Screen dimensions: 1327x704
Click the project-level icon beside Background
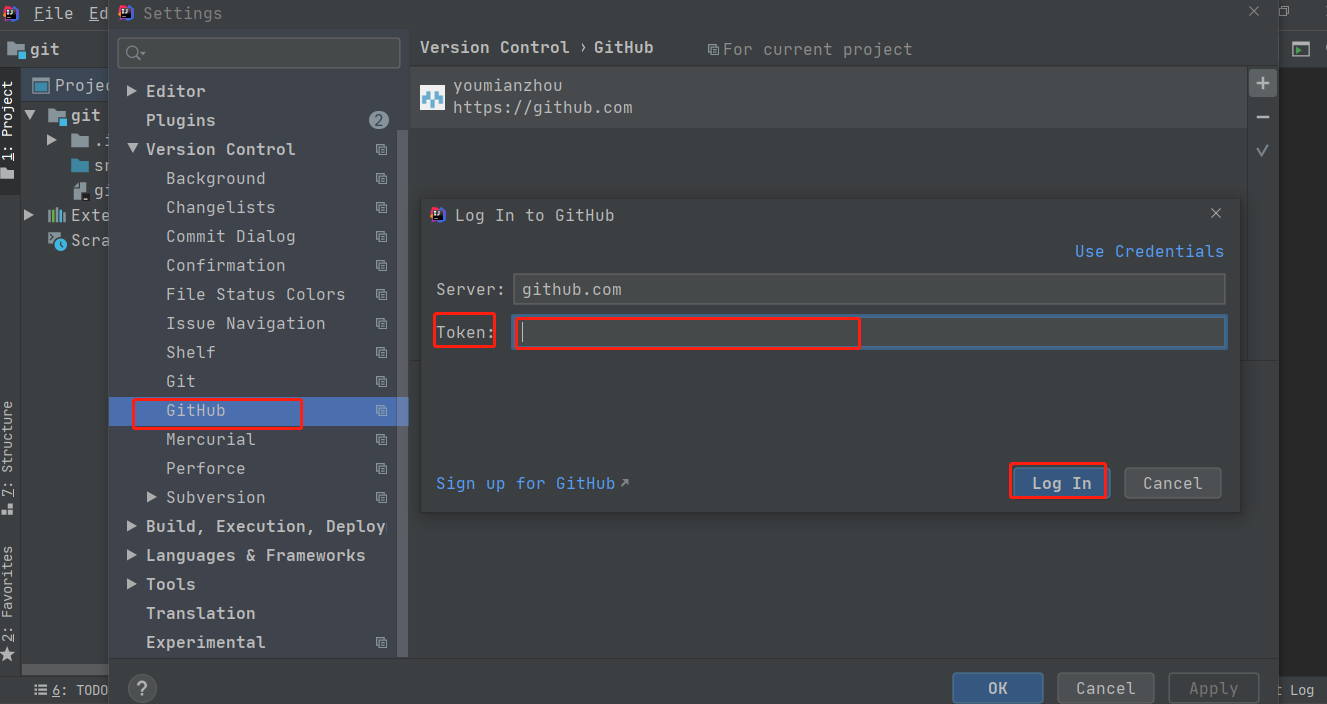coord(381,178)
